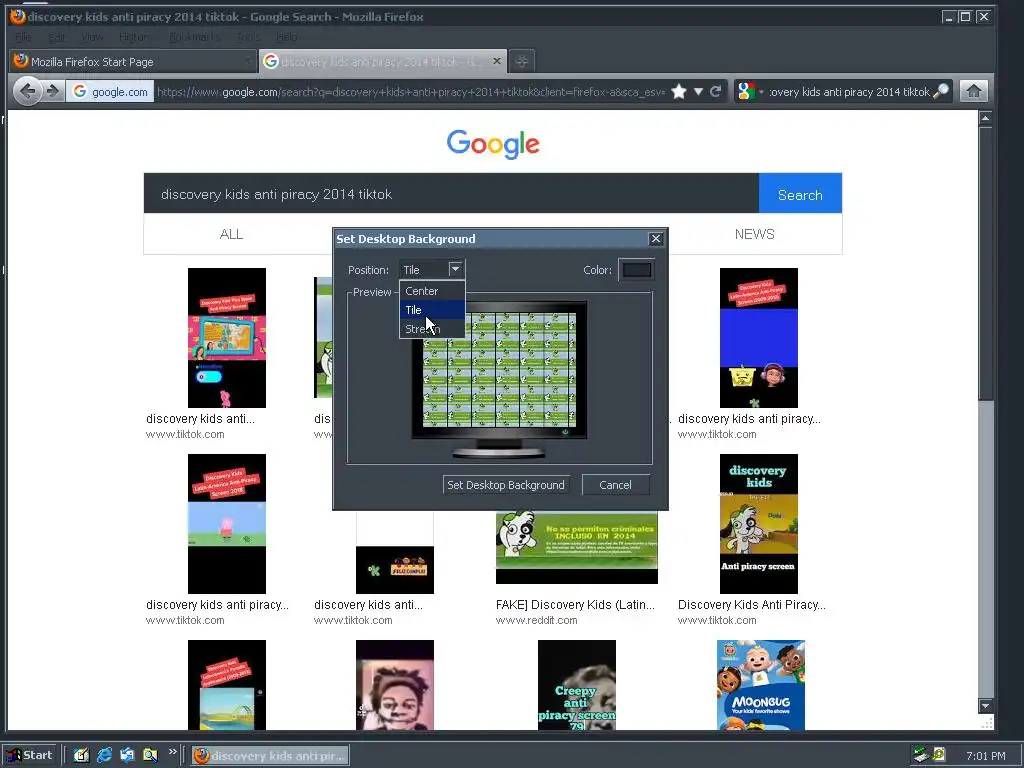
Task: Click the network system tray icon
Action: coord(921,755)
